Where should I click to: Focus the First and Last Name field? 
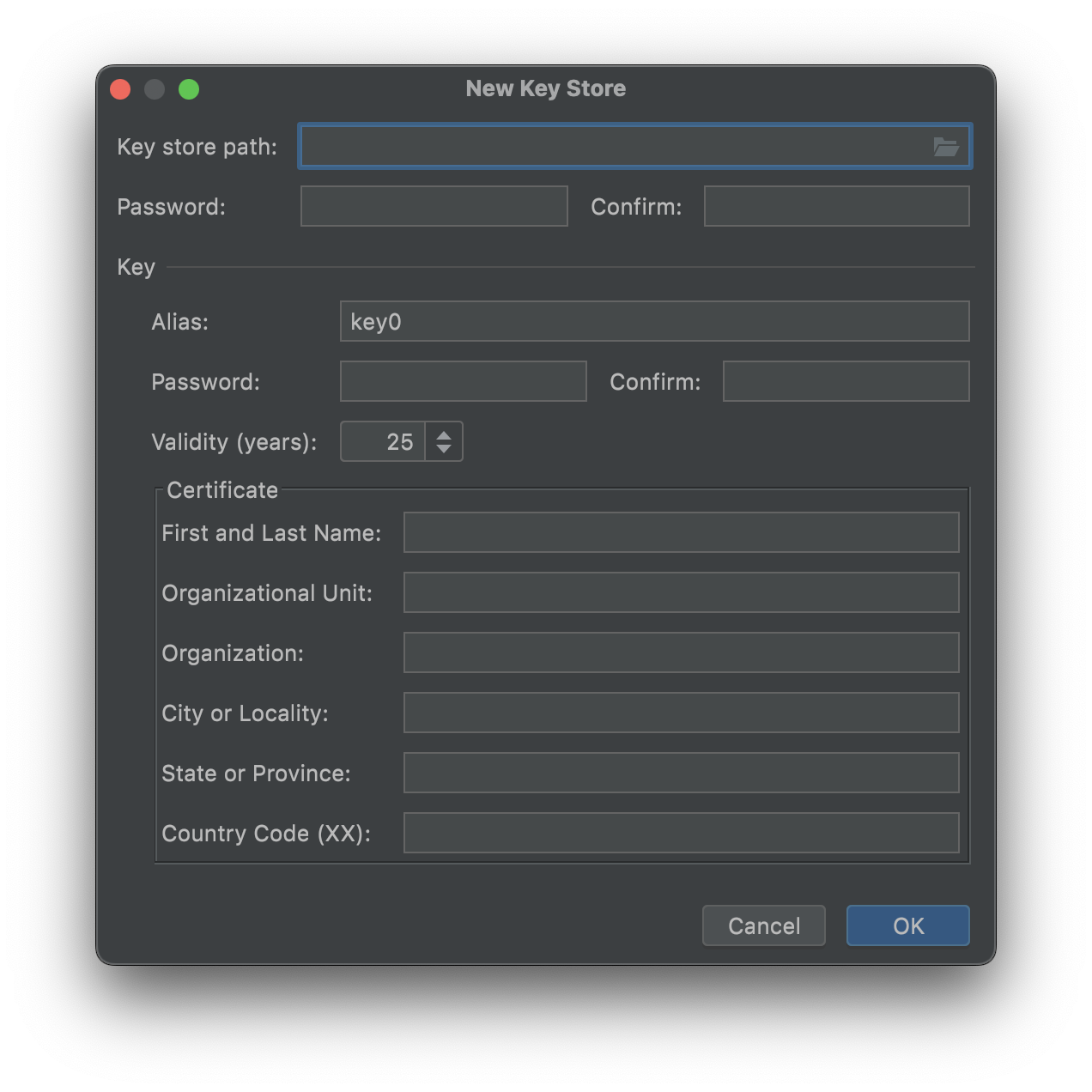click(682, 532)
